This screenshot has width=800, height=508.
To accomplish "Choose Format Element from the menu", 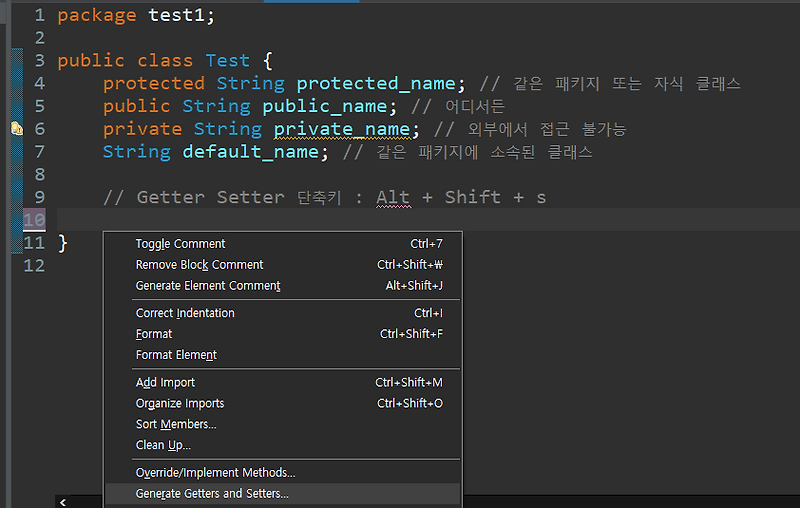I will (x=283, y=355).
